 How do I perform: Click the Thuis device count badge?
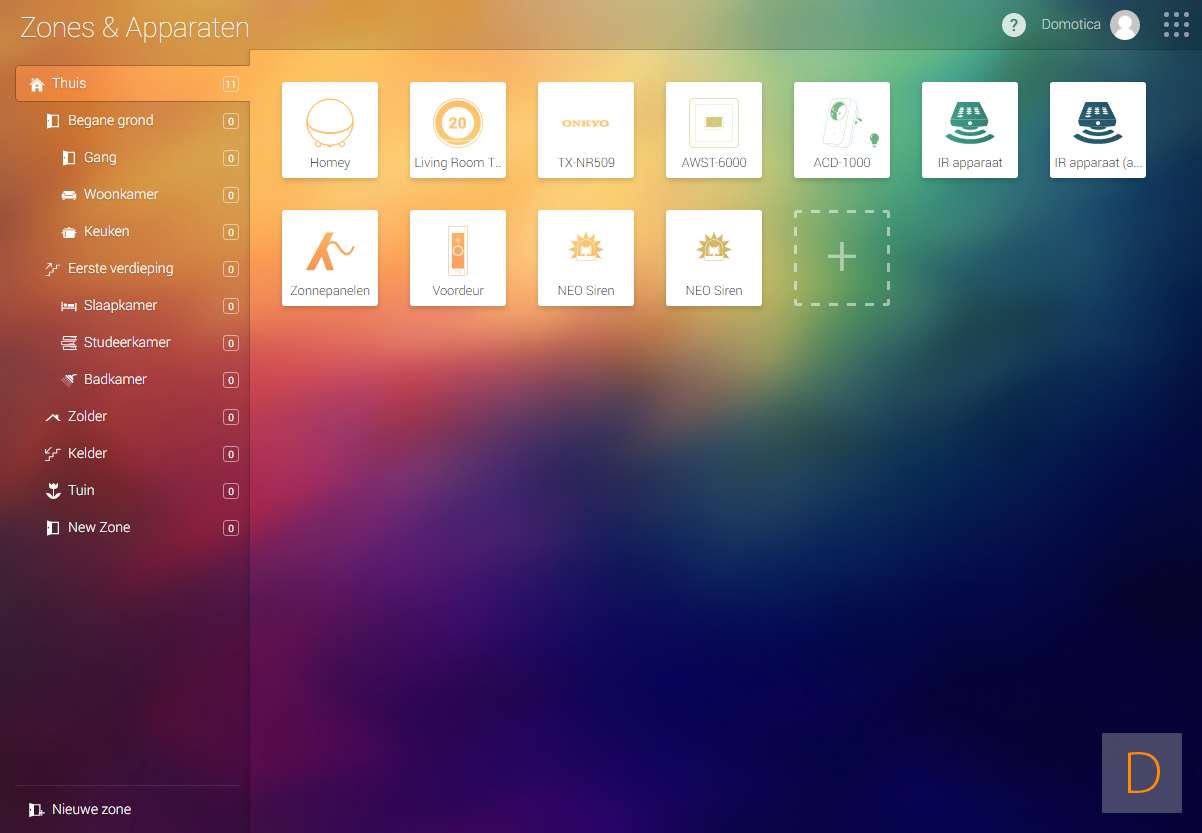click(231, 85)
